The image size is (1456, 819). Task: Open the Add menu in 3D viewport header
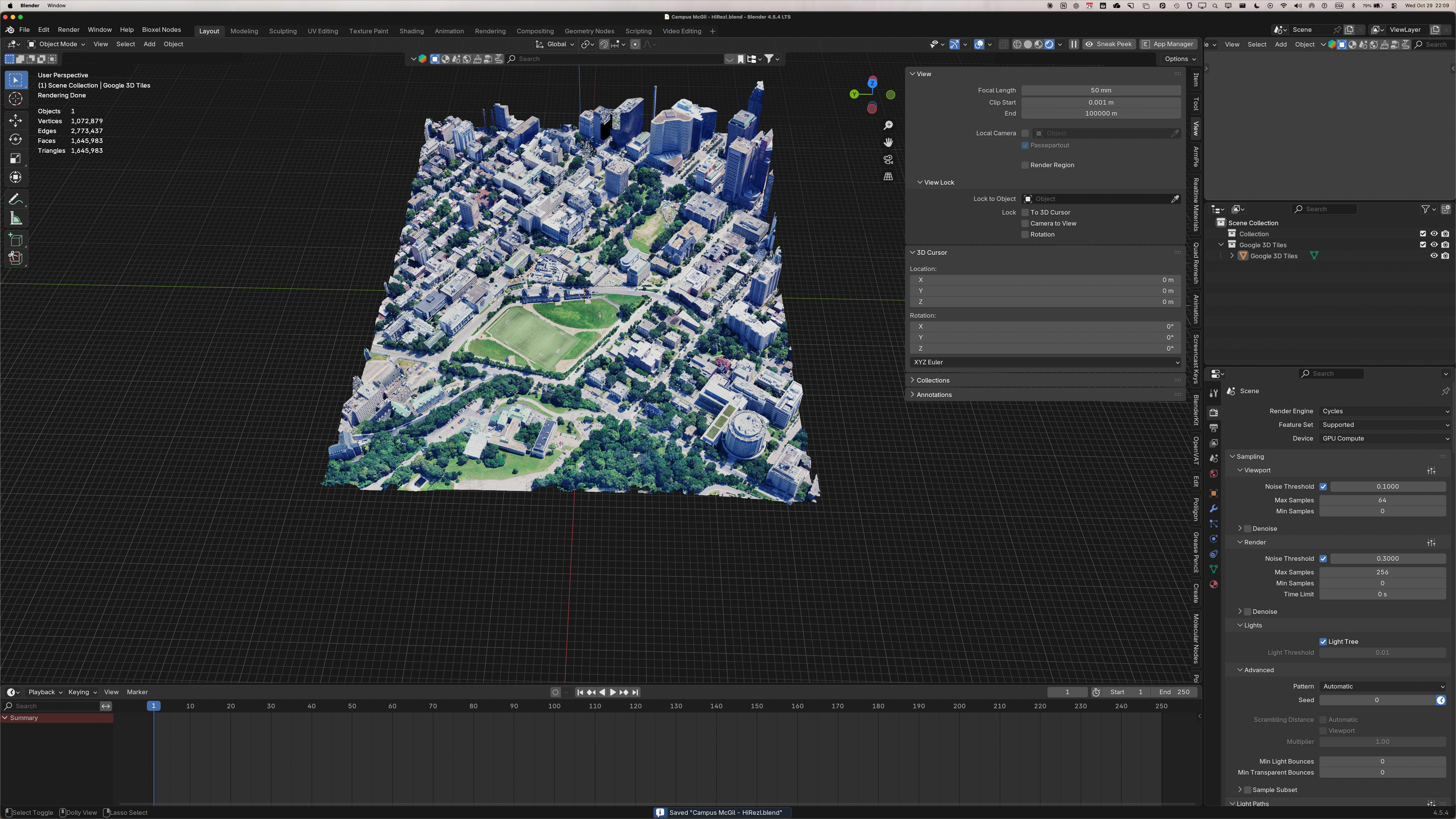tap(149, 44)
